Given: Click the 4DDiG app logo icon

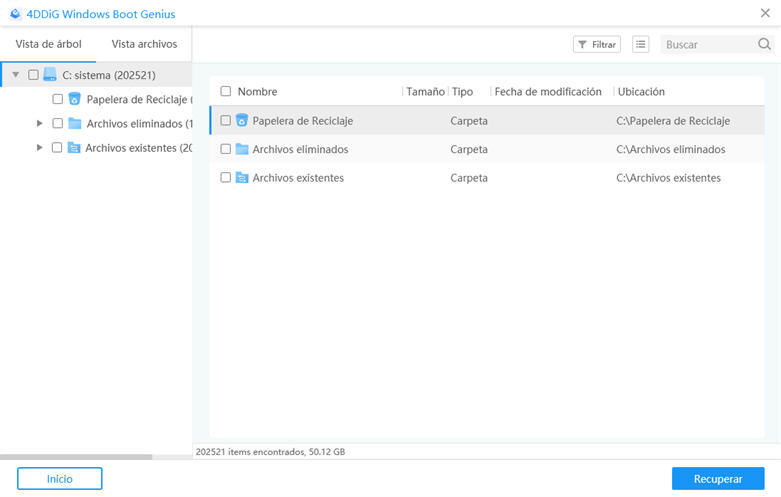Looking at the screenshot, I should click(15, 14).
